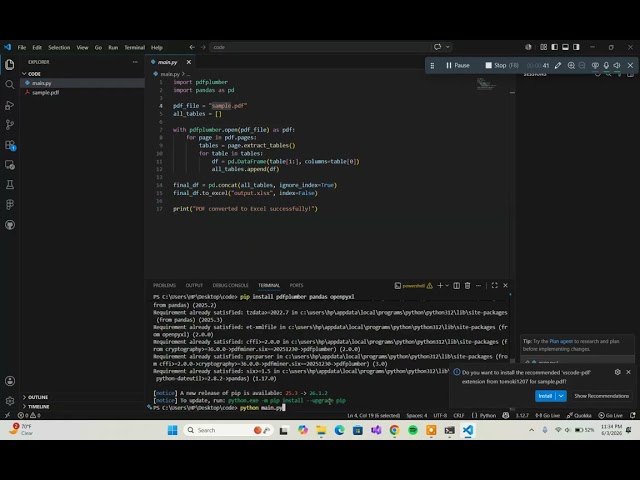Toggle Panel layout button
The width and height of the screenshot is (640, 480).
click(565, 47)
